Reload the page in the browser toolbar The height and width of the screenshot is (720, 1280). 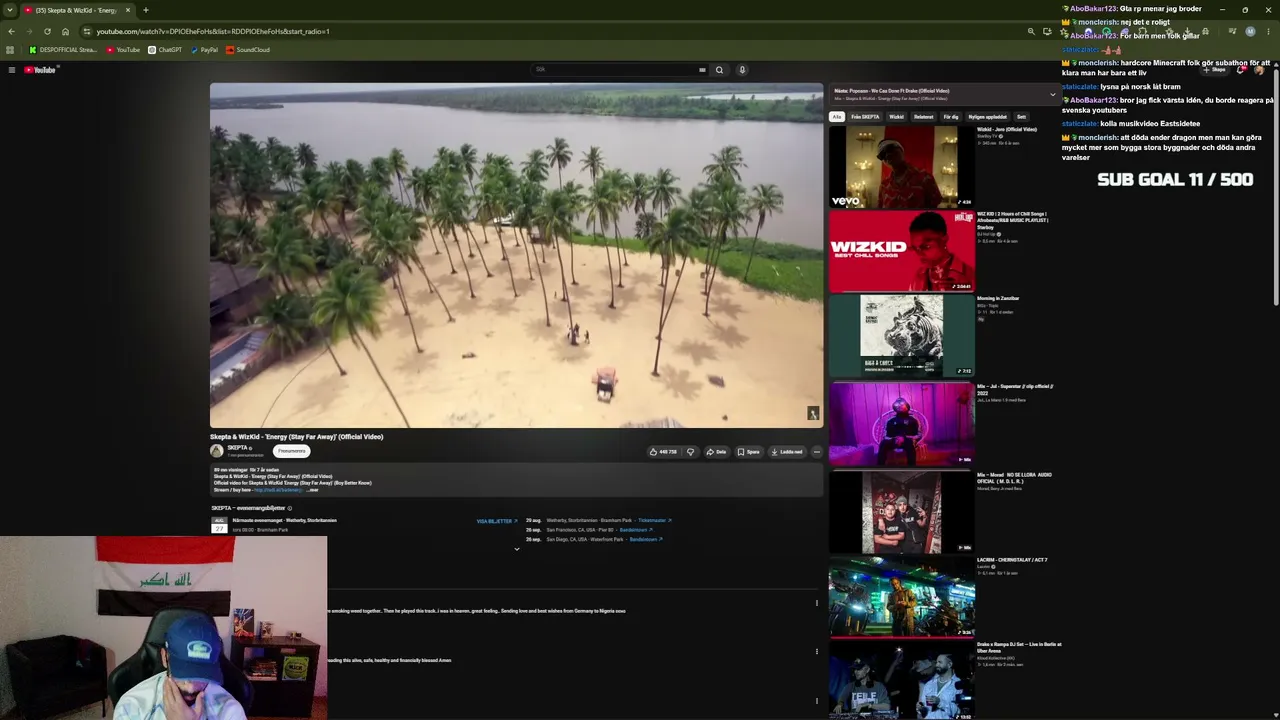(47, 31)
